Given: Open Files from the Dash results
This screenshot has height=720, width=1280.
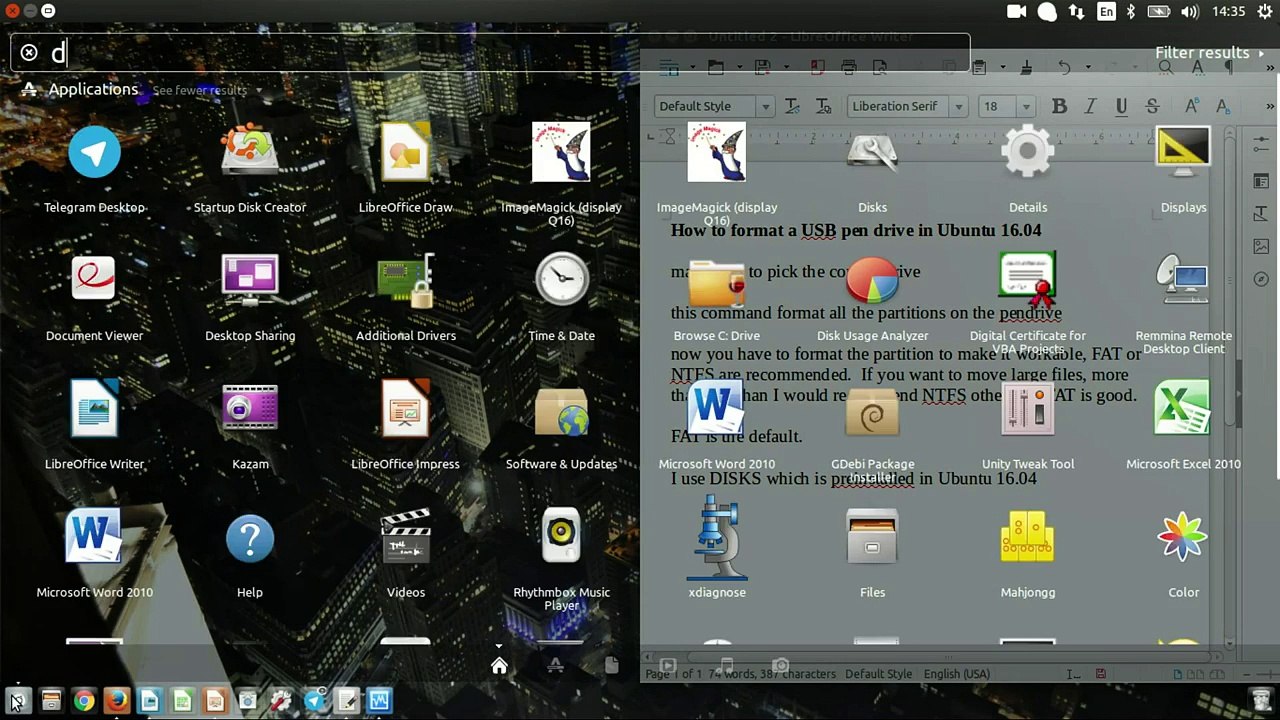Looking at the screenshot, I should coord(873,551).
